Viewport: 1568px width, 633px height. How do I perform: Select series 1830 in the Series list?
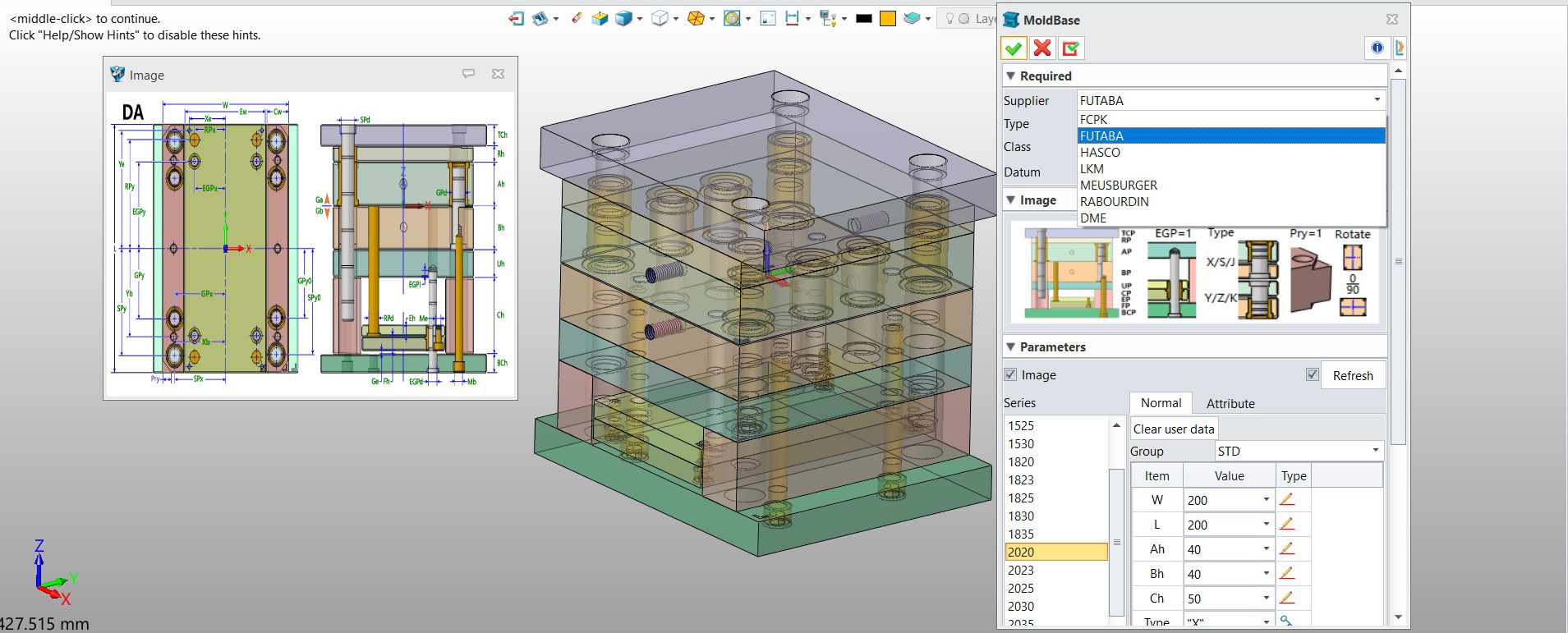[1021, 516]
